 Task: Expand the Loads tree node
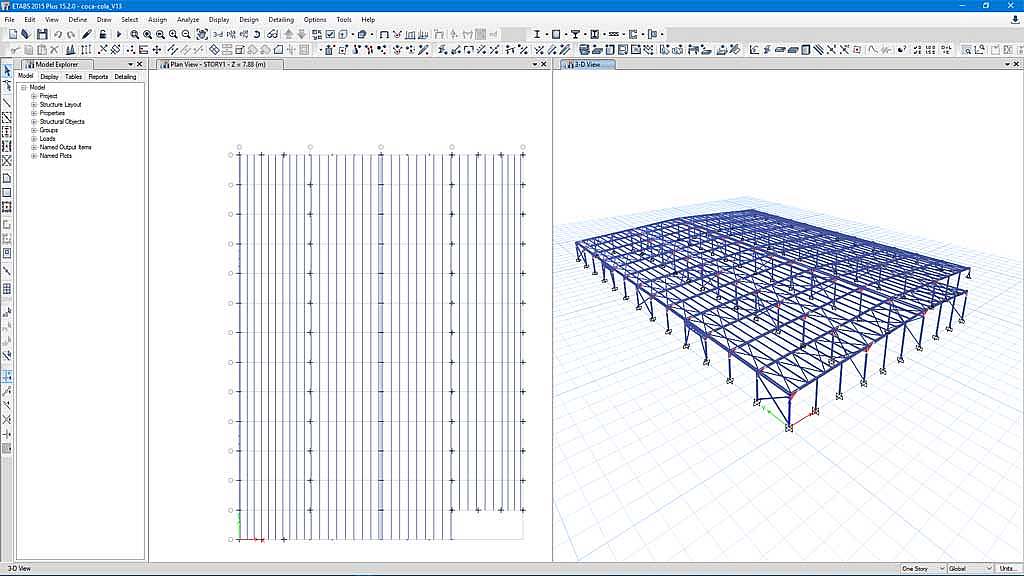33,139
